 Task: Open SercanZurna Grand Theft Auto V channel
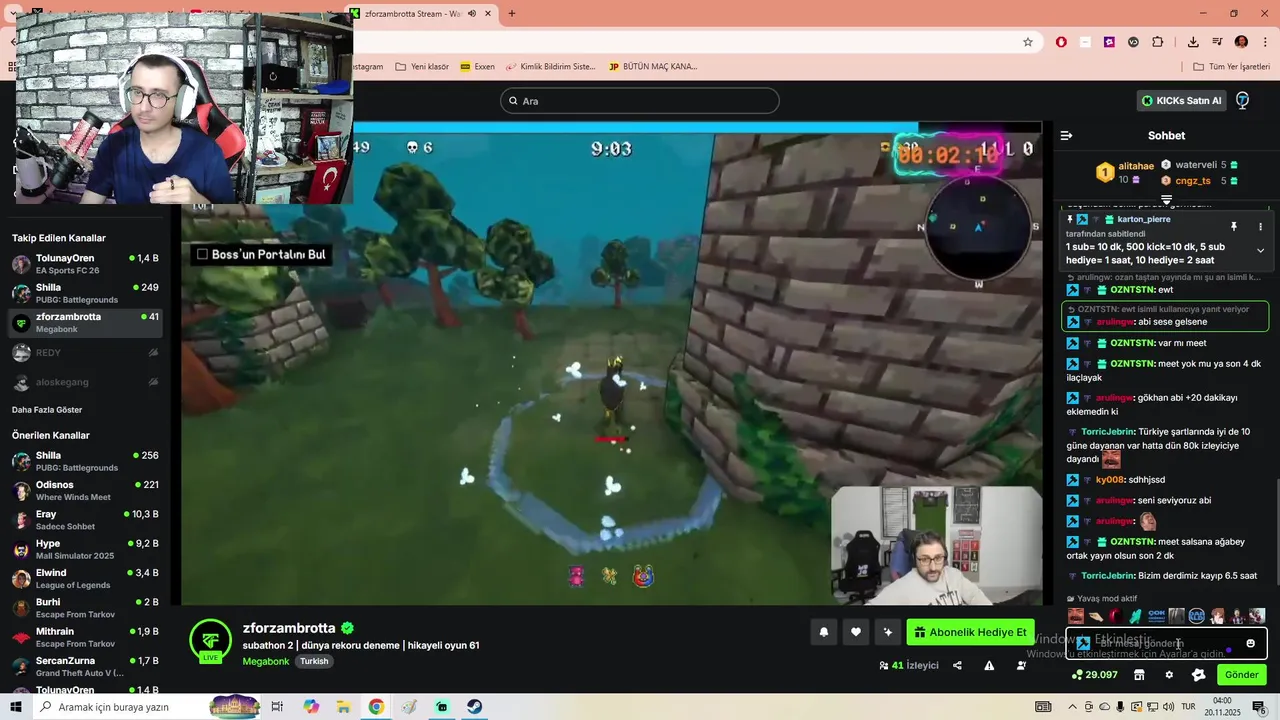coord(85,666)
